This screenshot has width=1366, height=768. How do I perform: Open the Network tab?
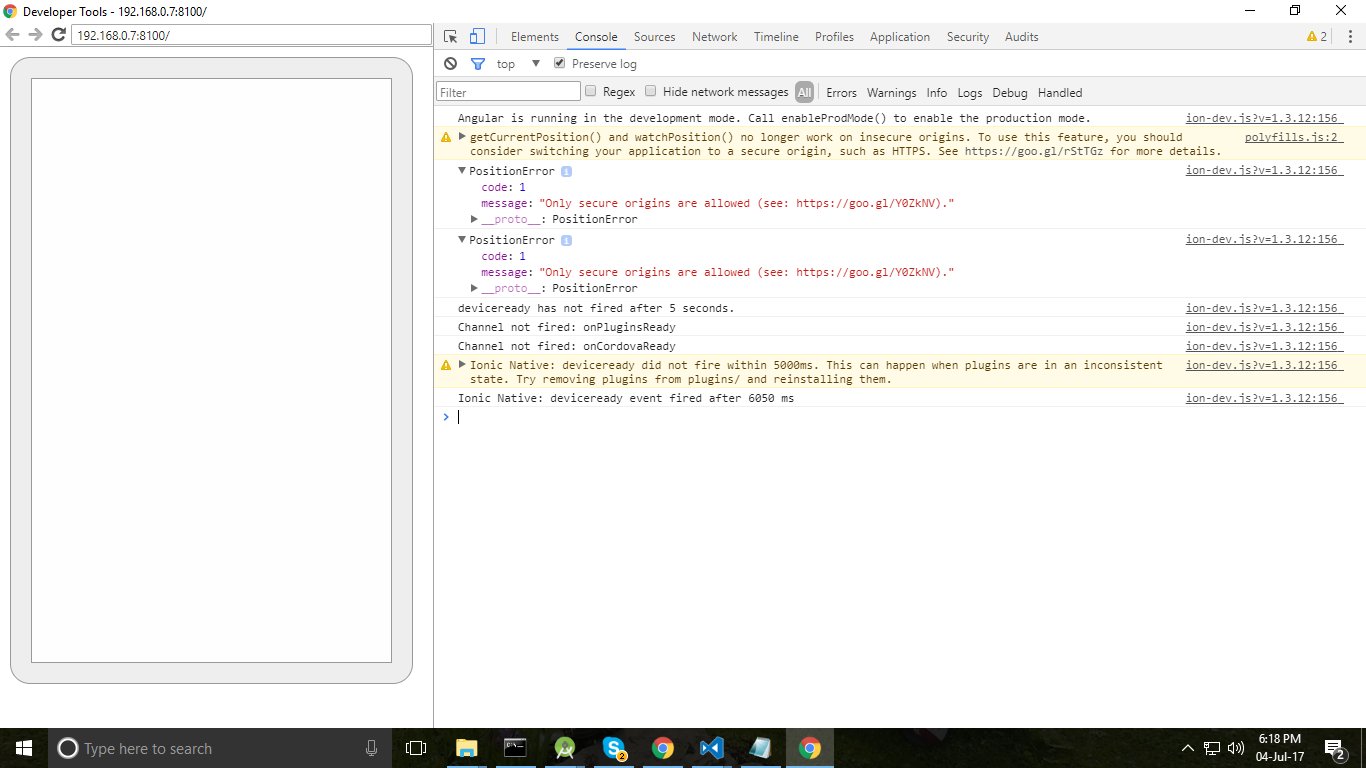tap(715, 37)
